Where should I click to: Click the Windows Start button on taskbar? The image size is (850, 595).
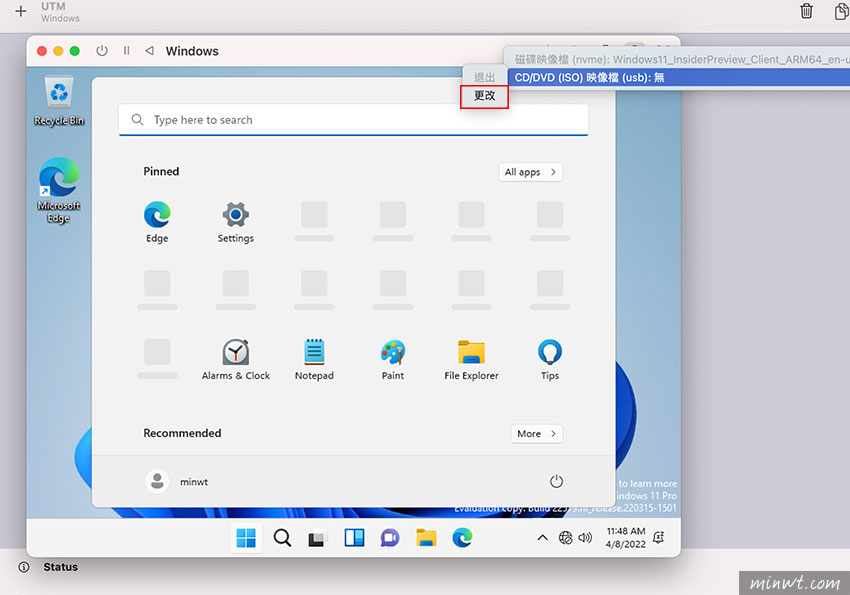point(246,538)
